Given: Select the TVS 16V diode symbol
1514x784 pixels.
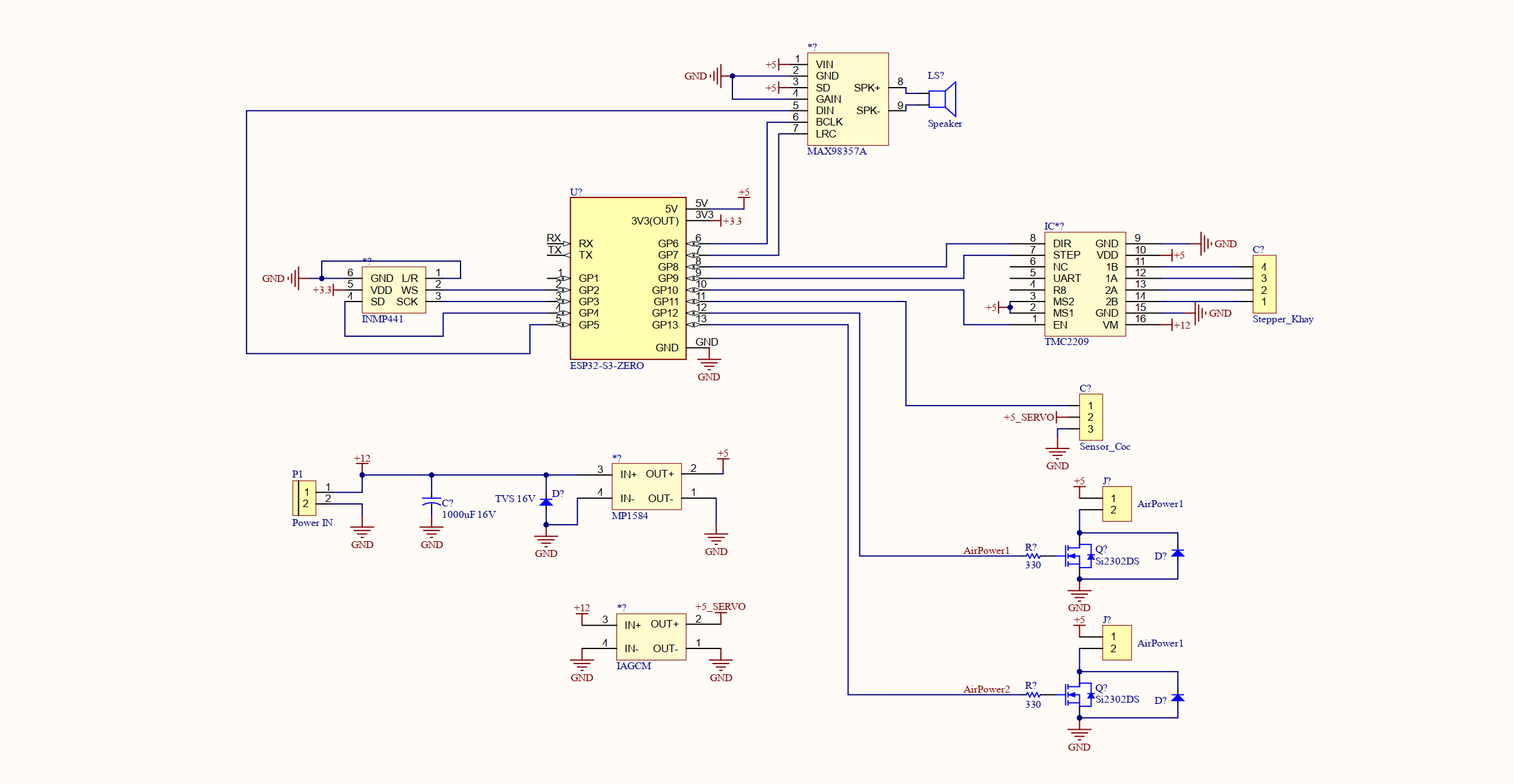Looking at the screenshot, I should coord(546,502).
